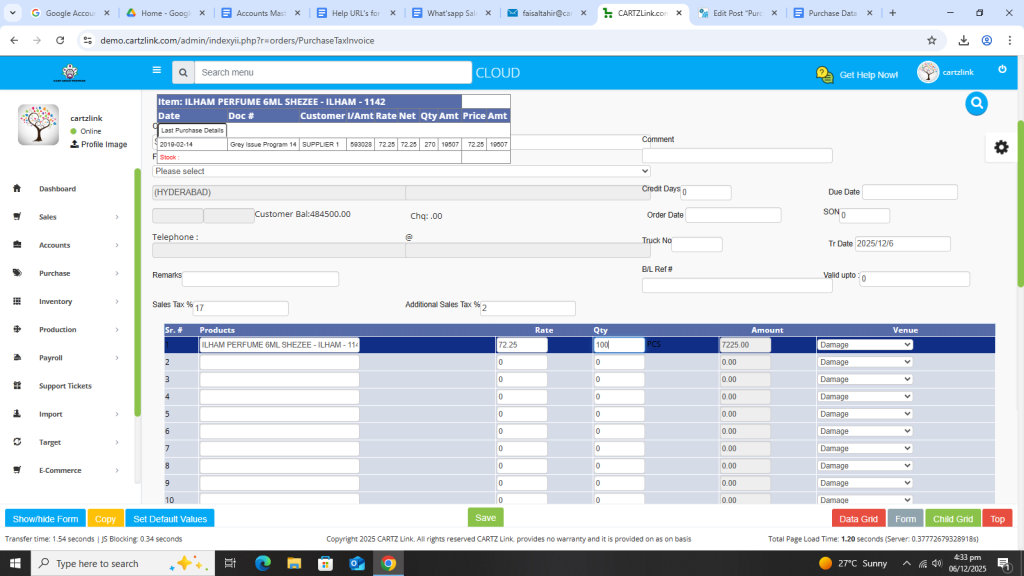Open Support Tickets in the sidebar
The image size is (1024, 576).
(65, 386)
